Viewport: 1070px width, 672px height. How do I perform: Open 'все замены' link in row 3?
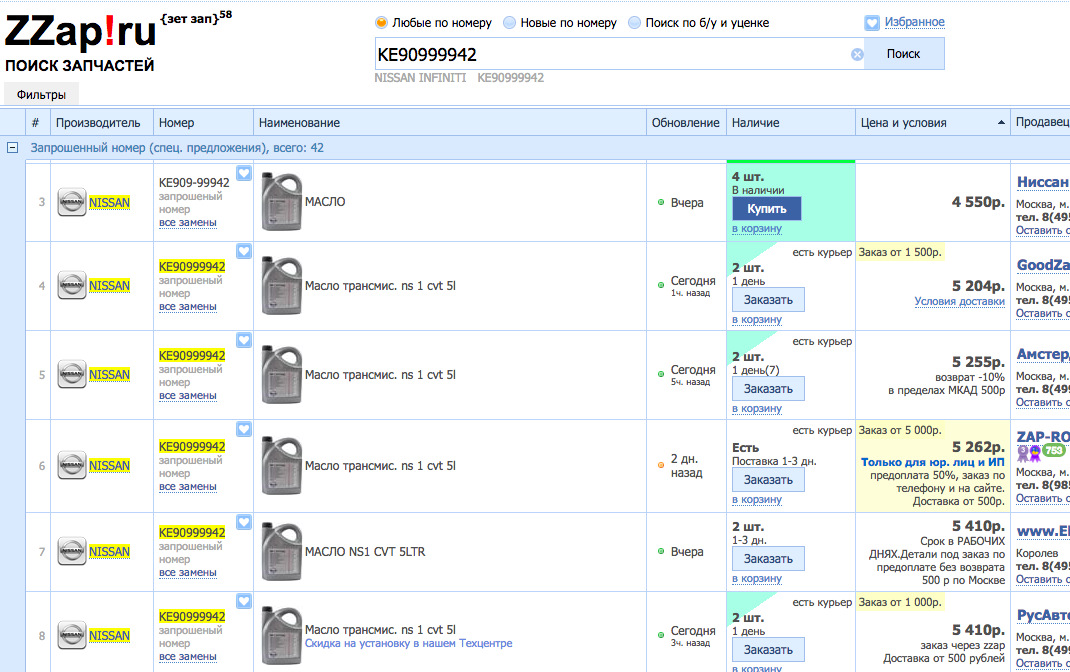pyautogui.click(x=188, y=222)
